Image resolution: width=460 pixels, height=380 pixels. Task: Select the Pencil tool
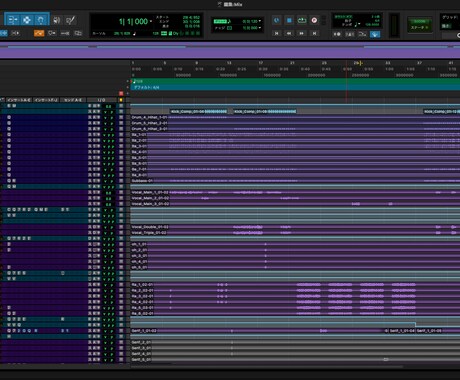pos(70,20)
